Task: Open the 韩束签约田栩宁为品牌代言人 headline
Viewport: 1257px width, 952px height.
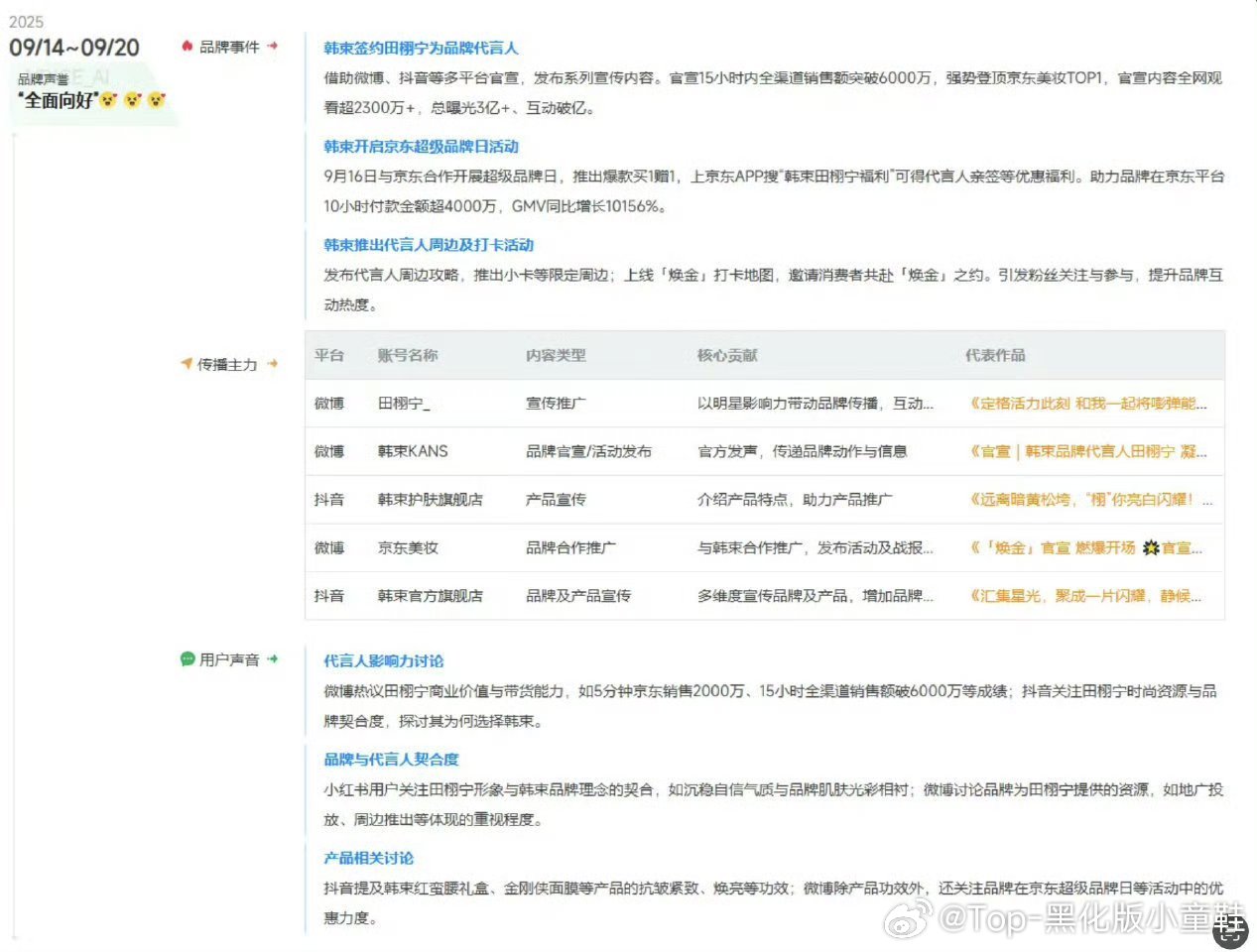Action: [421, 48]
